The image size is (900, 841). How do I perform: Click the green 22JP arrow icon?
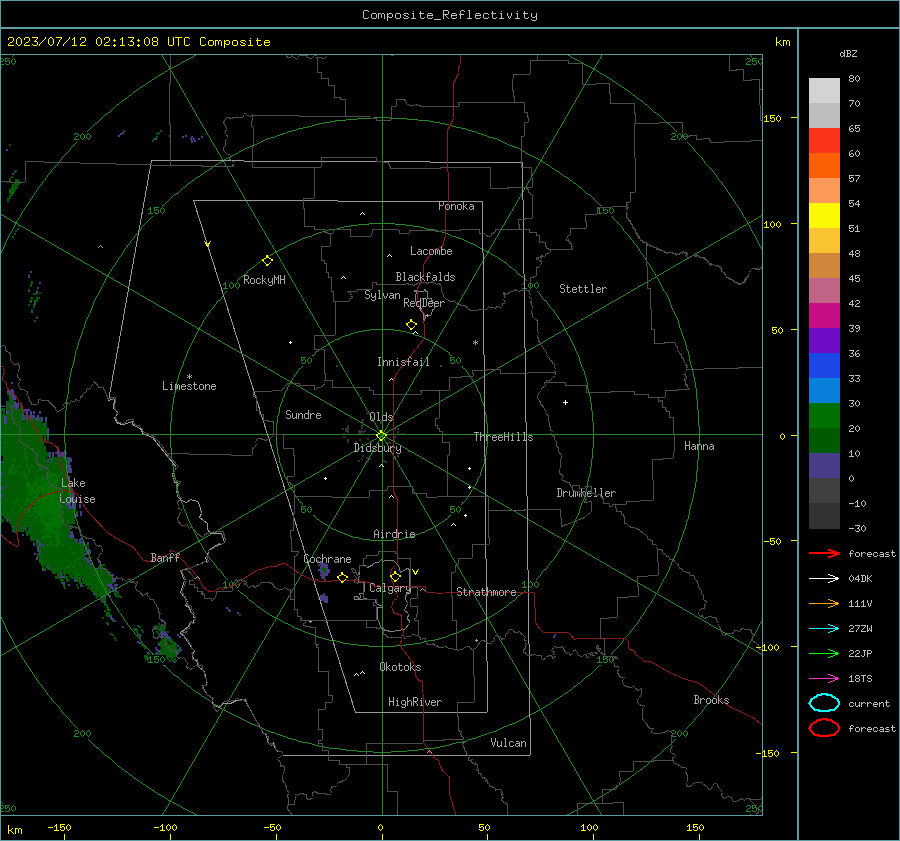coord(824,653)
